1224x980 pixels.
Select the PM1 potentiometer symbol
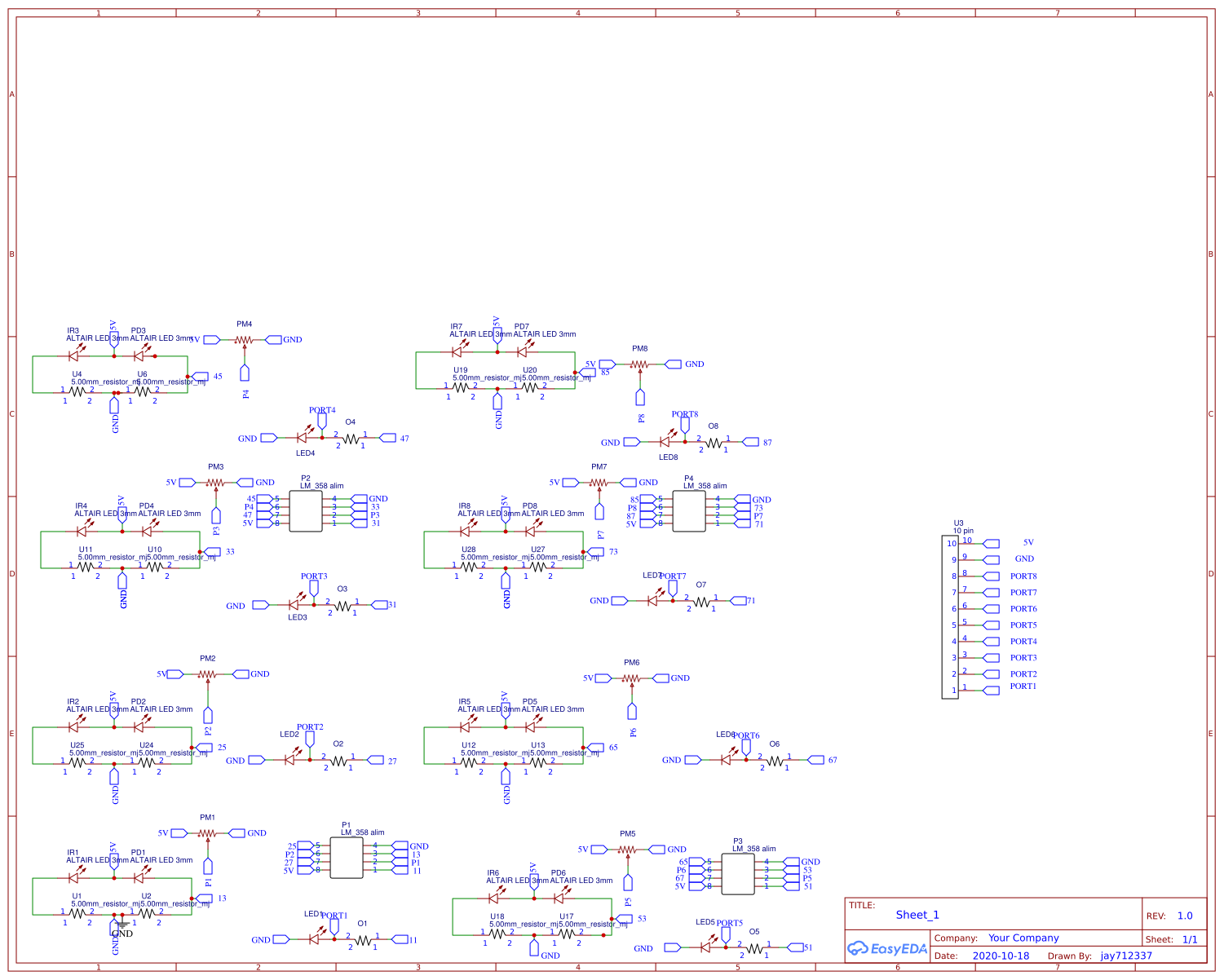coord(208,833)
